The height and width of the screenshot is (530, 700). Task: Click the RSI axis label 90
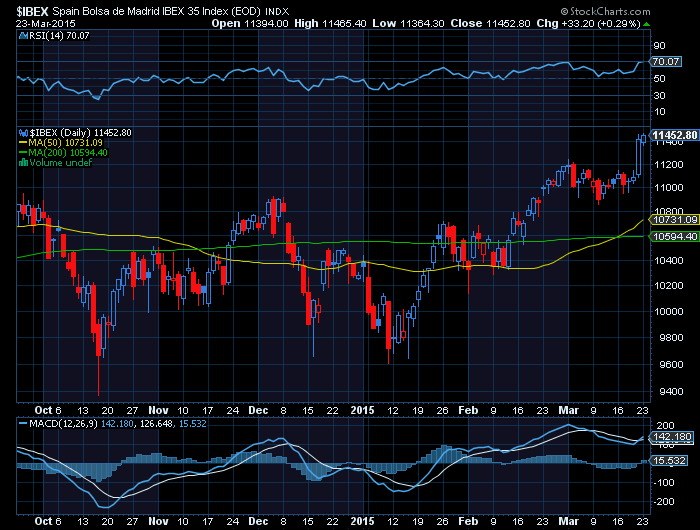coord(659,46)
